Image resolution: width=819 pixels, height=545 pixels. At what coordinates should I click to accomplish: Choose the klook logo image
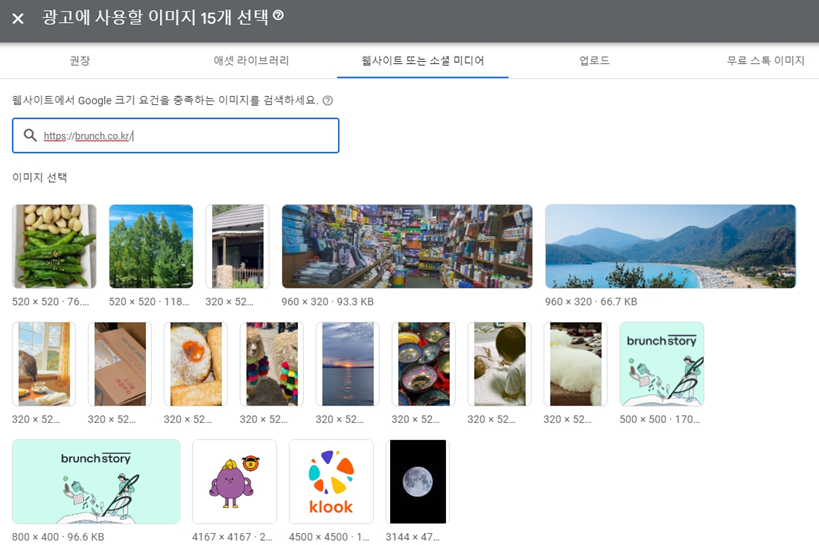(x=331, y=481)
